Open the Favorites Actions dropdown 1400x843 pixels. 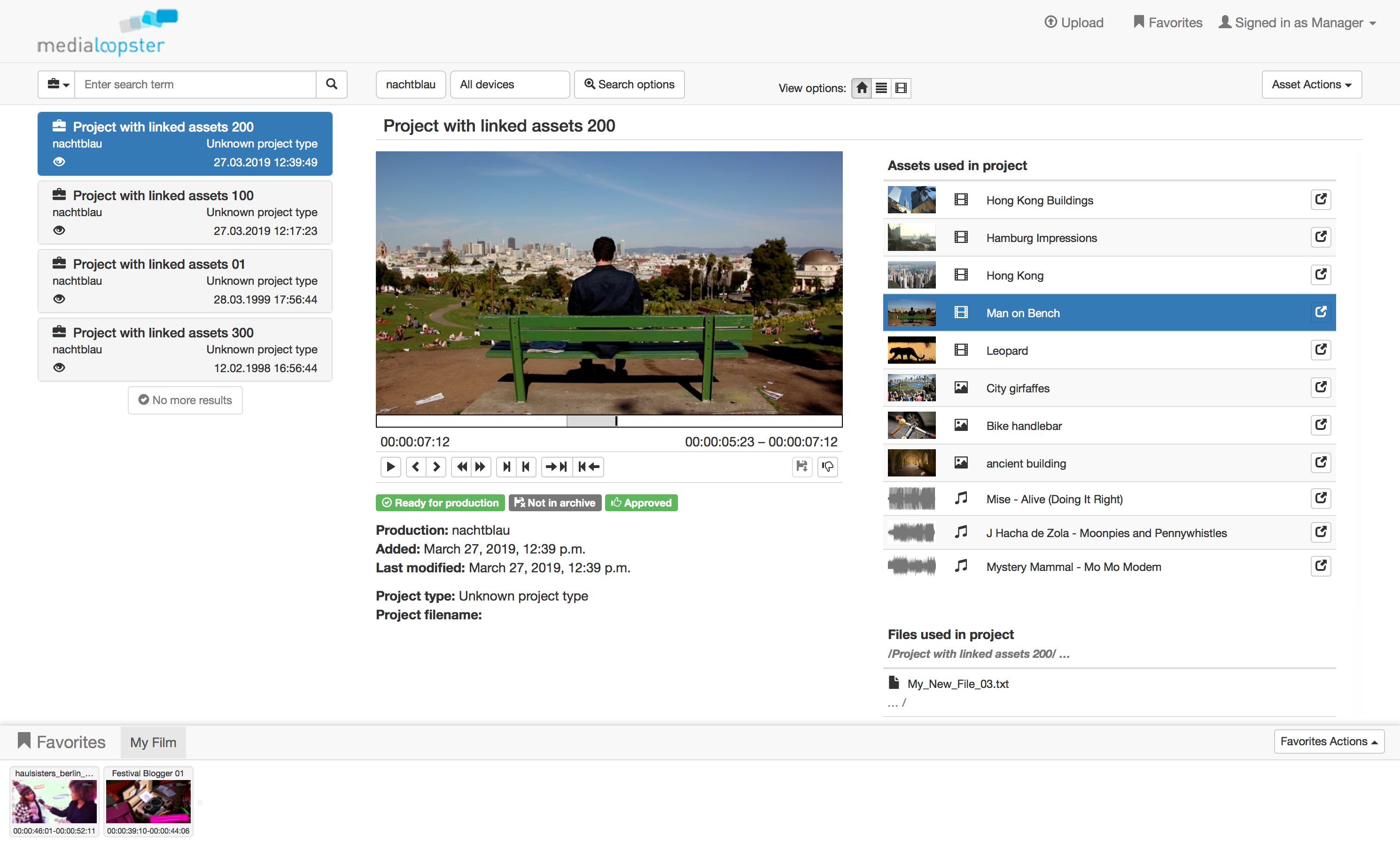coord(1328,742)
